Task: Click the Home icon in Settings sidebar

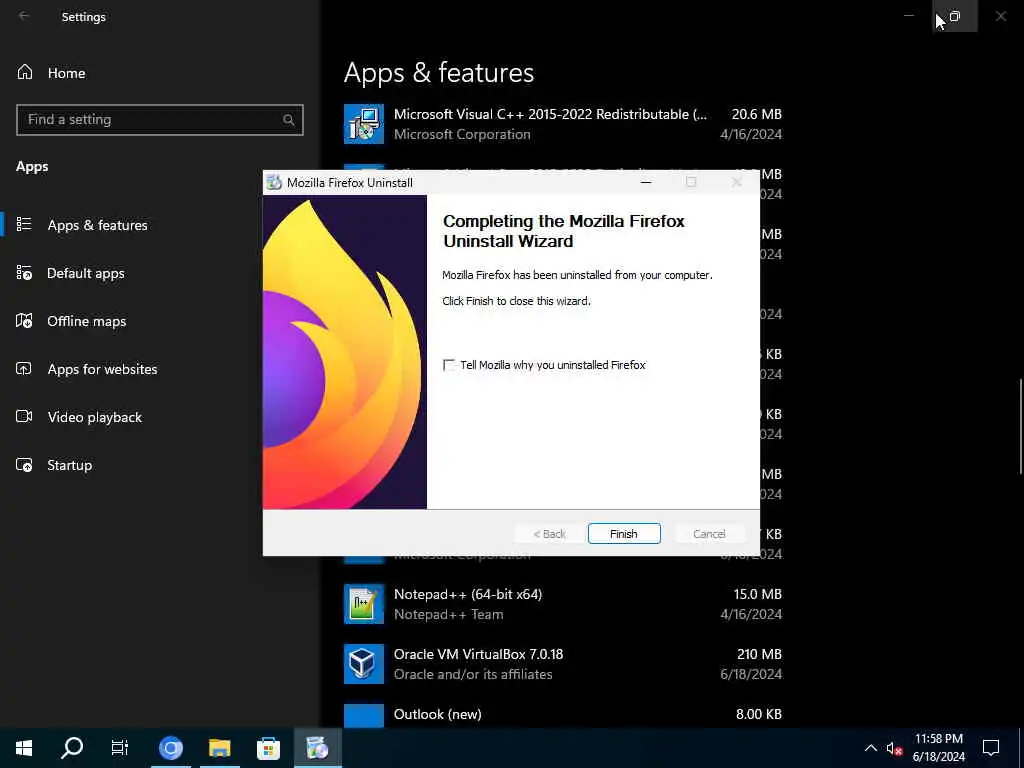Action: [x=25, y=72]
